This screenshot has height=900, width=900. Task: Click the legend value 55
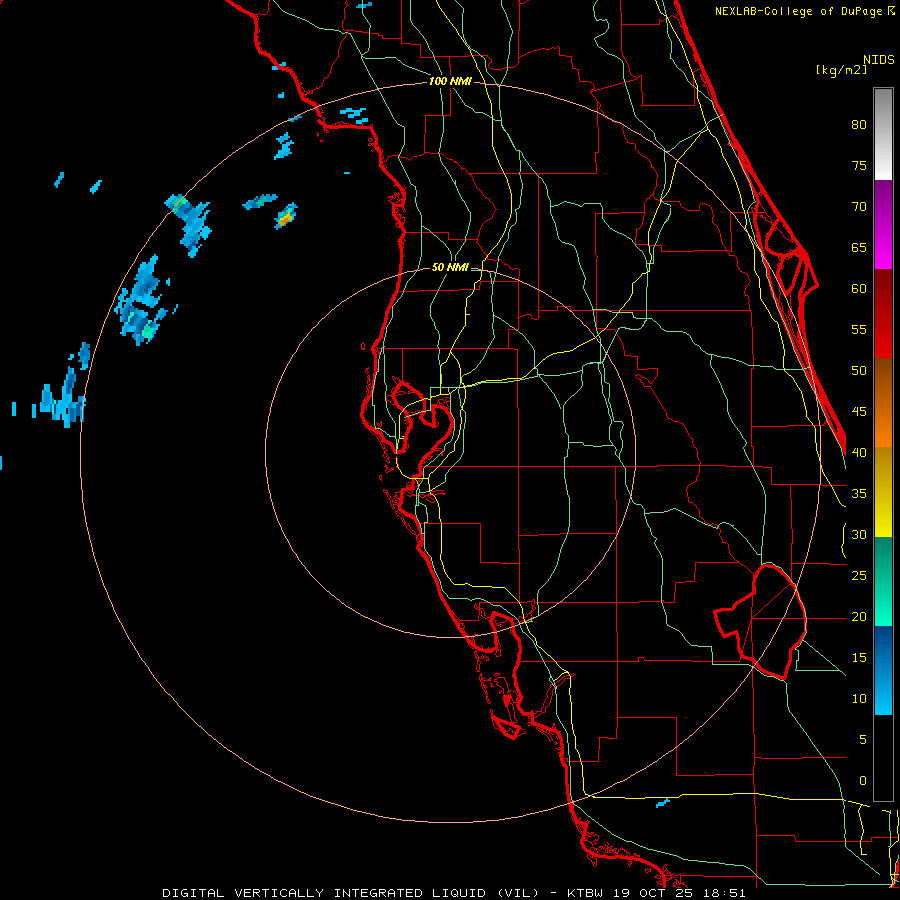pos(859,329)
